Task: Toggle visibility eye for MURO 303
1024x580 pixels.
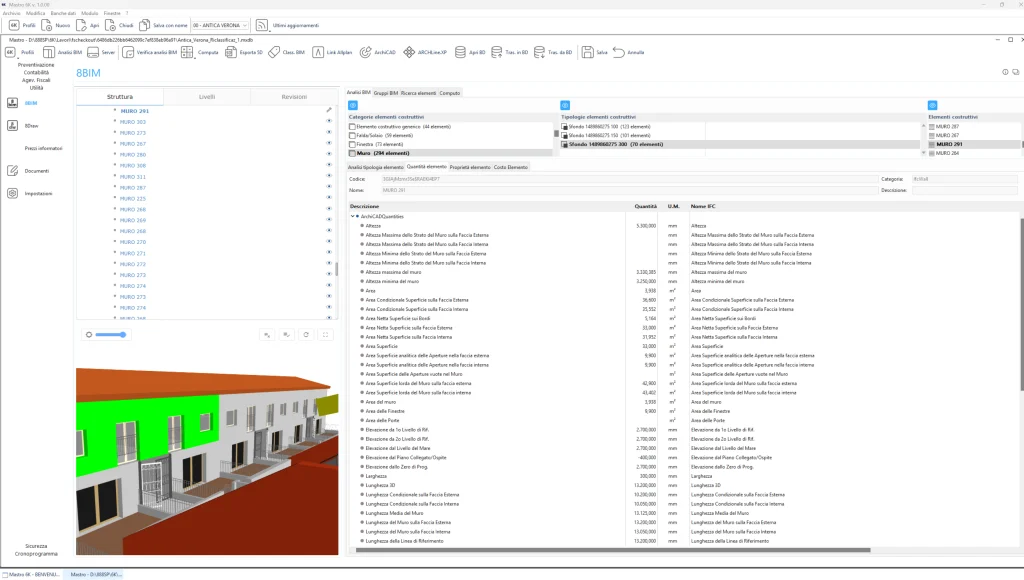Action: click(329, 122)
